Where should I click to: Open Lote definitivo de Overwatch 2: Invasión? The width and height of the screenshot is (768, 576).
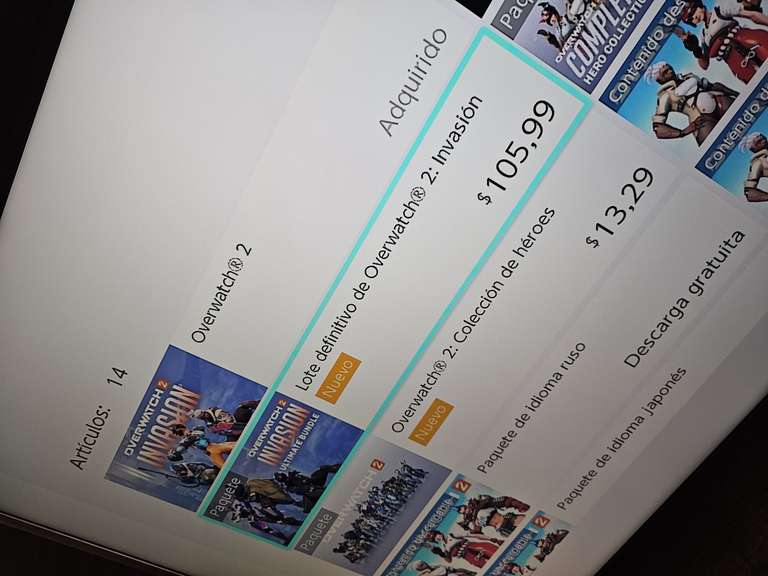click(x=389, y=242)
